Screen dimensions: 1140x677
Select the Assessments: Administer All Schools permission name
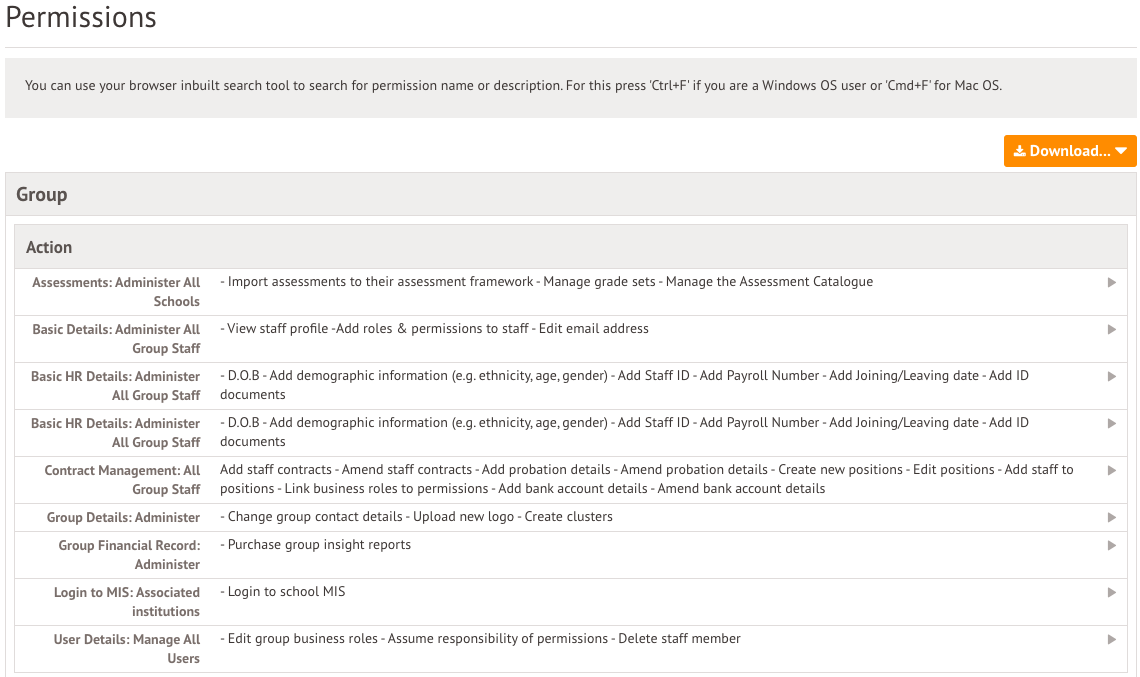[116, 292]
